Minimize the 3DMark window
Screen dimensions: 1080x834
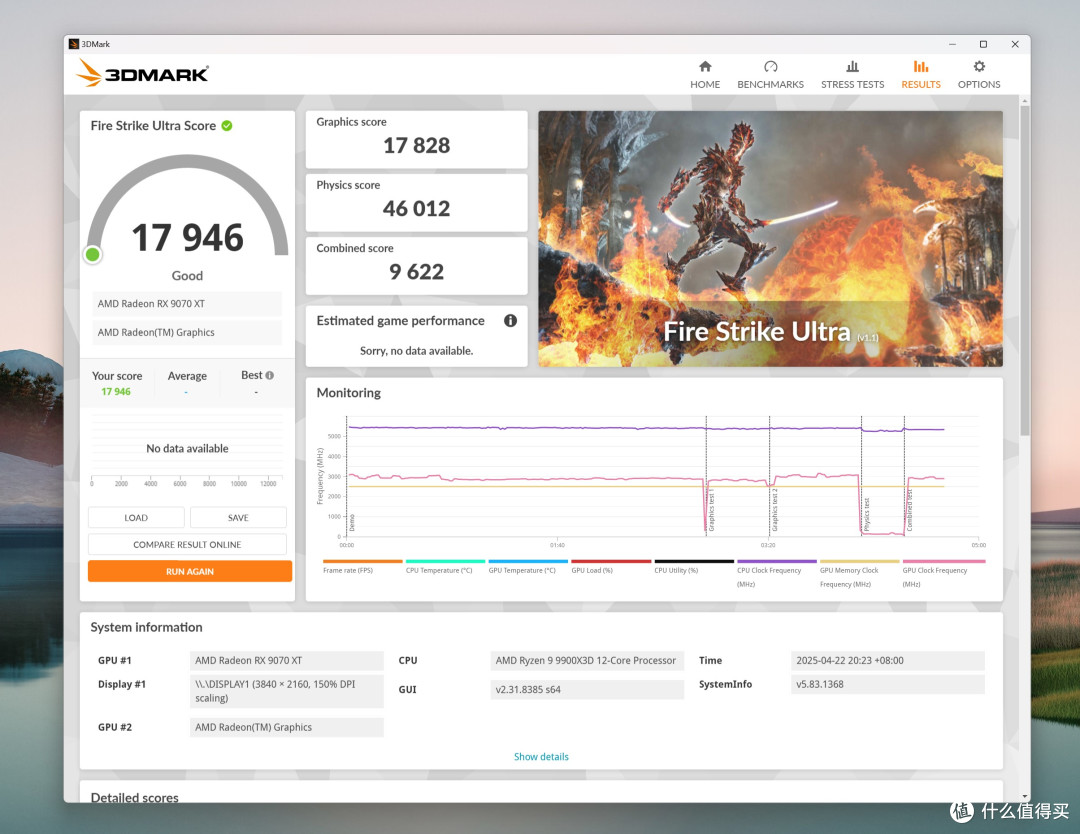pos(952,44)
